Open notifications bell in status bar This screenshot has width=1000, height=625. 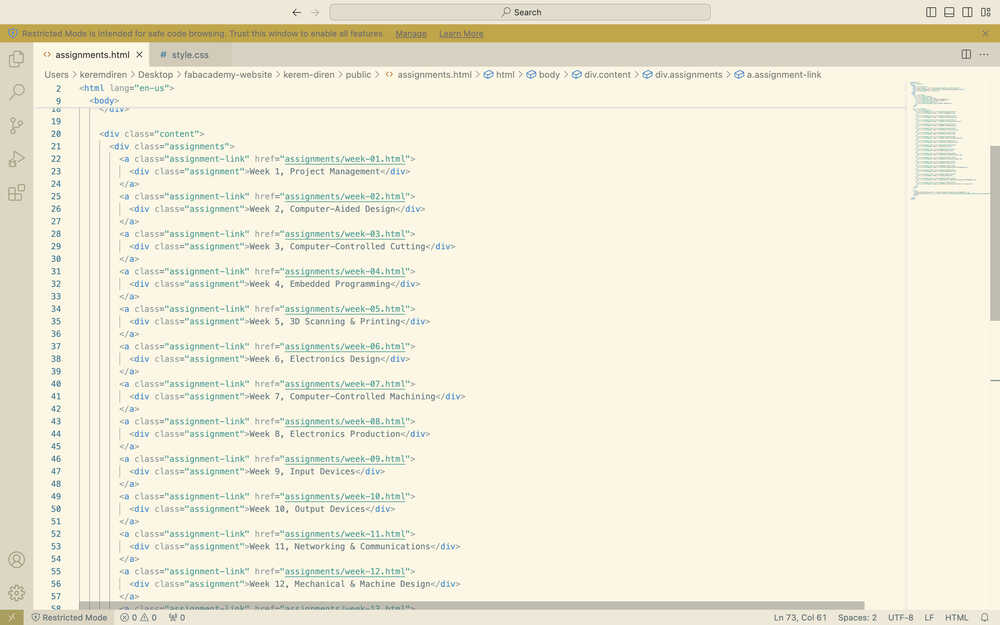(985, 617)
